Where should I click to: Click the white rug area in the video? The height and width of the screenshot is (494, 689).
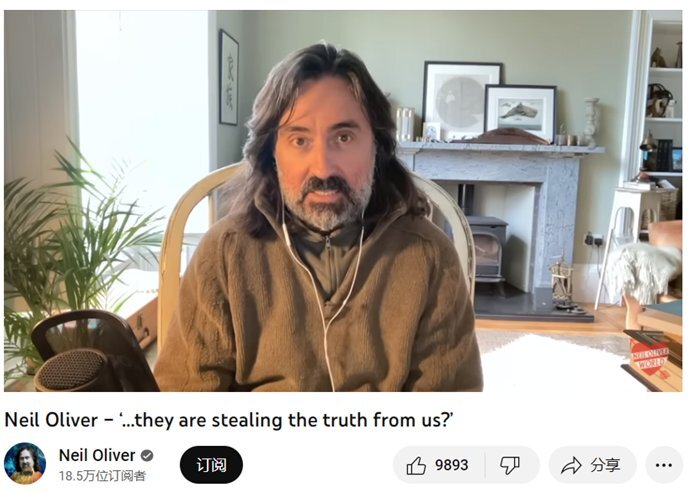[554, 360]
